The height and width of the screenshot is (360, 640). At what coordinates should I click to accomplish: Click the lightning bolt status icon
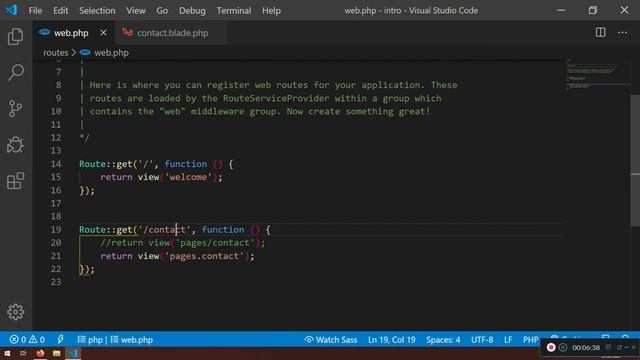[x=60, y=339]
